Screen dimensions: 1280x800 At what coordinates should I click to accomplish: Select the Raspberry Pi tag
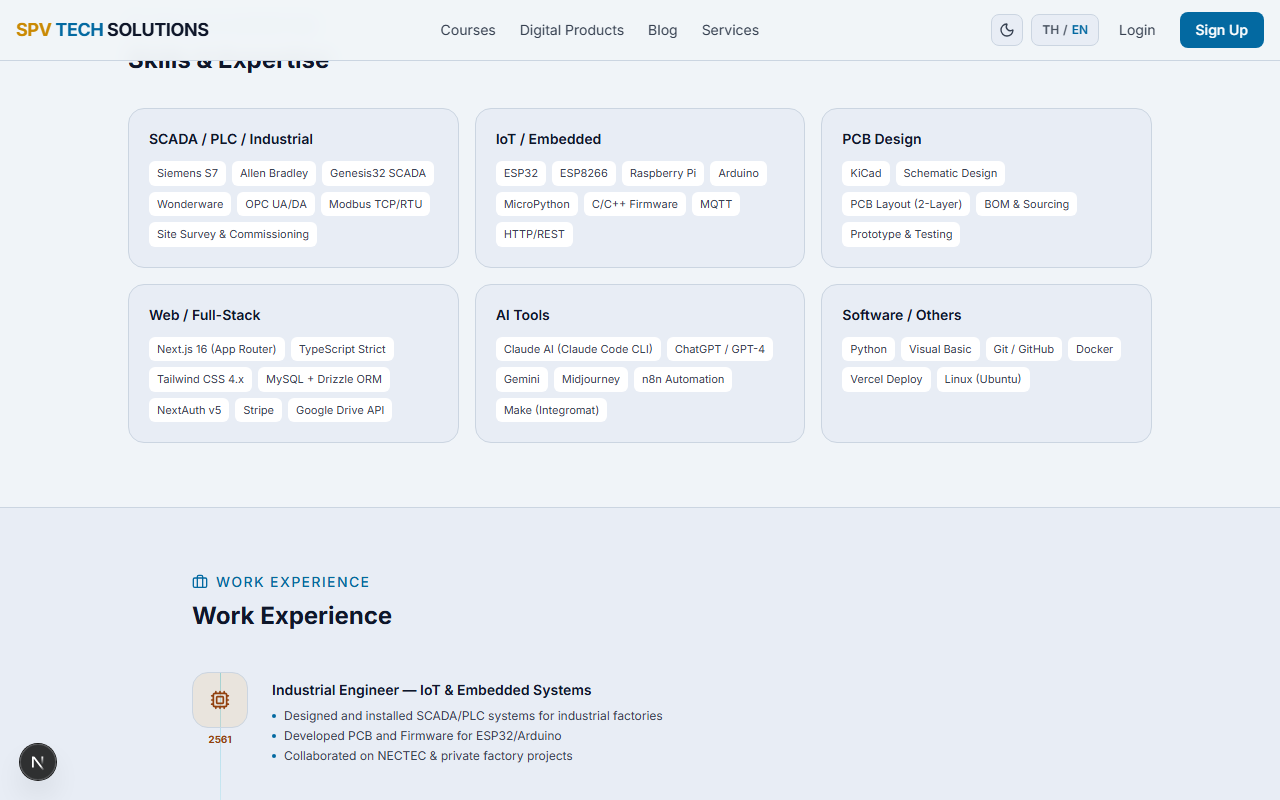coord(663,173)
